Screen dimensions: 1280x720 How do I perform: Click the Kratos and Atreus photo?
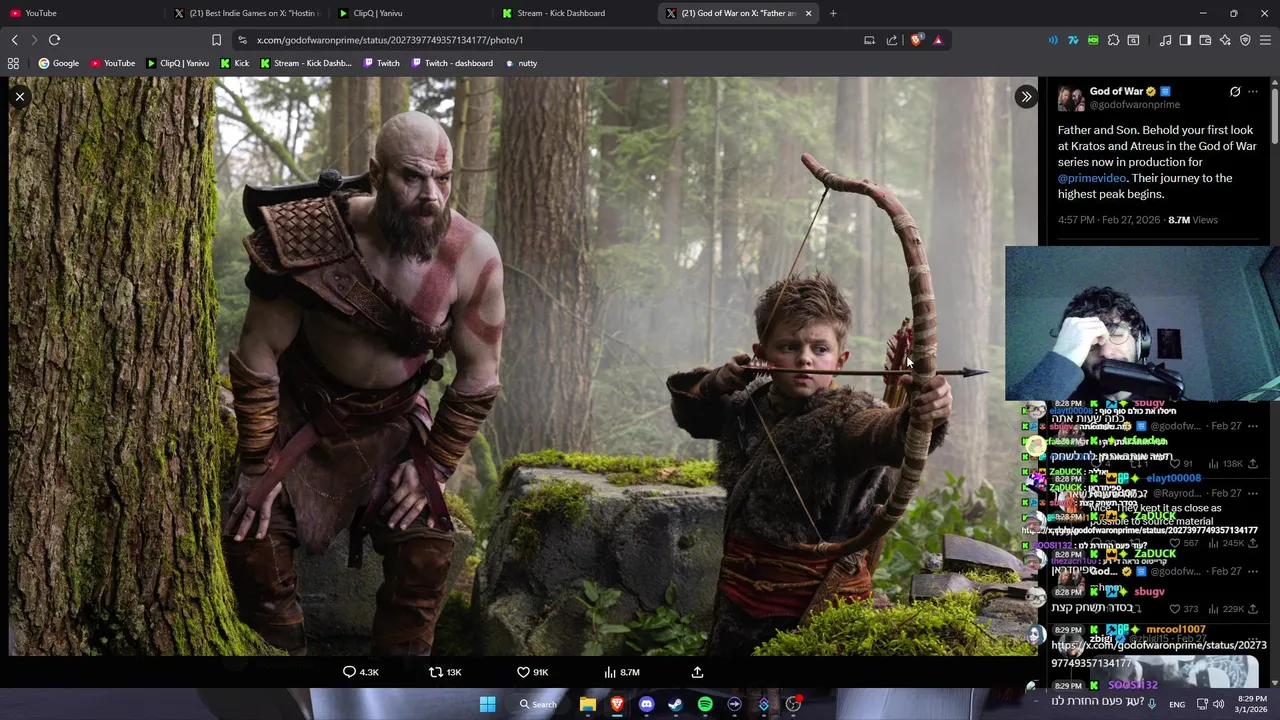(523, 366)
